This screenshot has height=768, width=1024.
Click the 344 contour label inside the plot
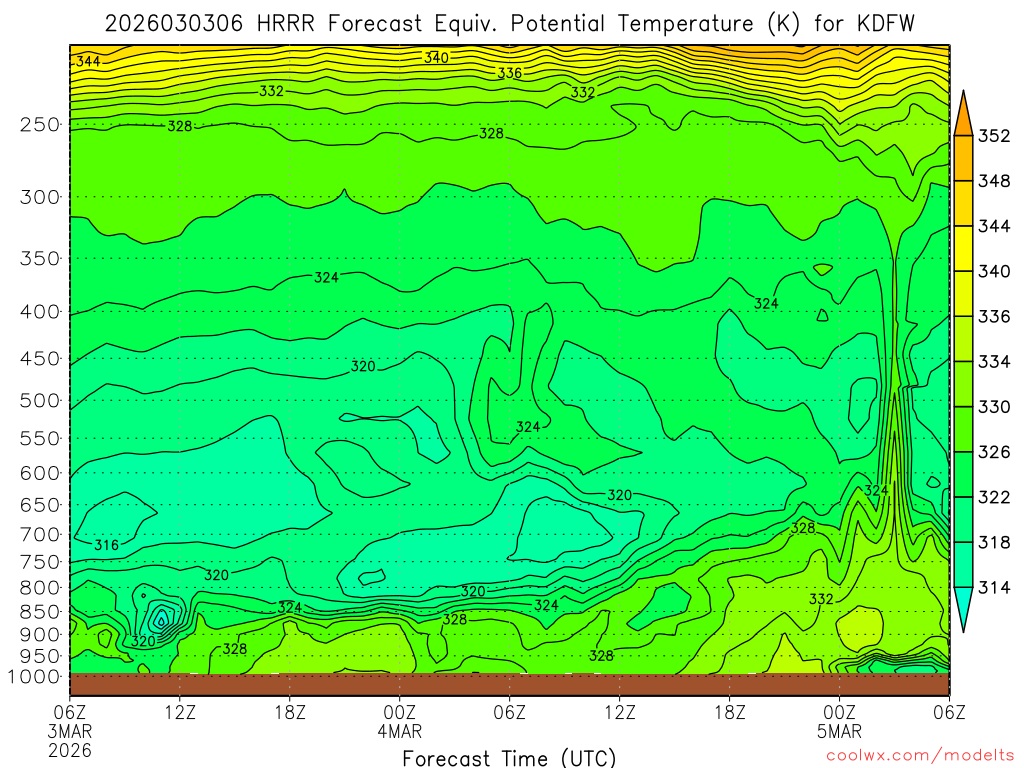(88, 61)
